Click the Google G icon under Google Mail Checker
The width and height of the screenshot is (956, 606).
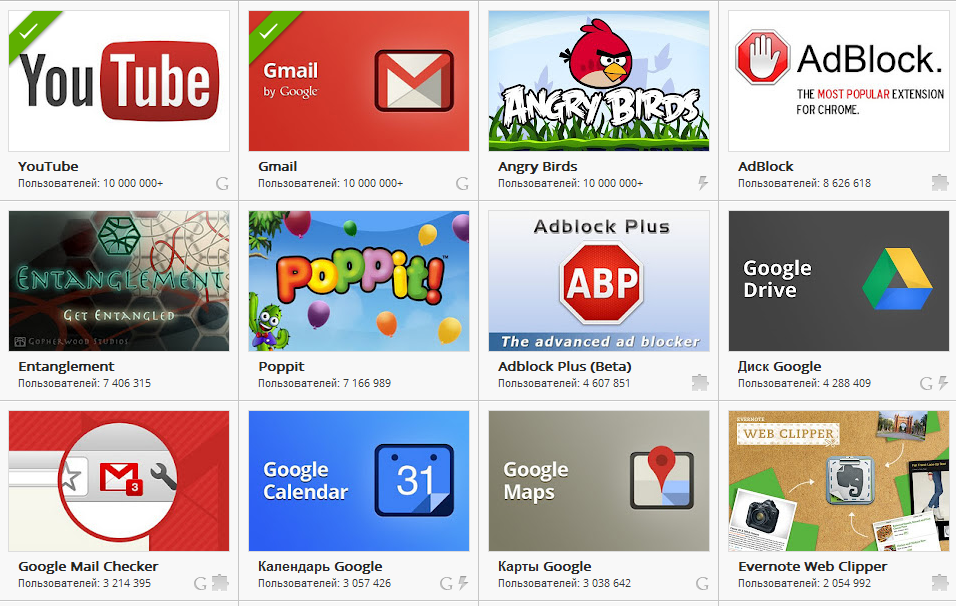(x=200, y=583)
